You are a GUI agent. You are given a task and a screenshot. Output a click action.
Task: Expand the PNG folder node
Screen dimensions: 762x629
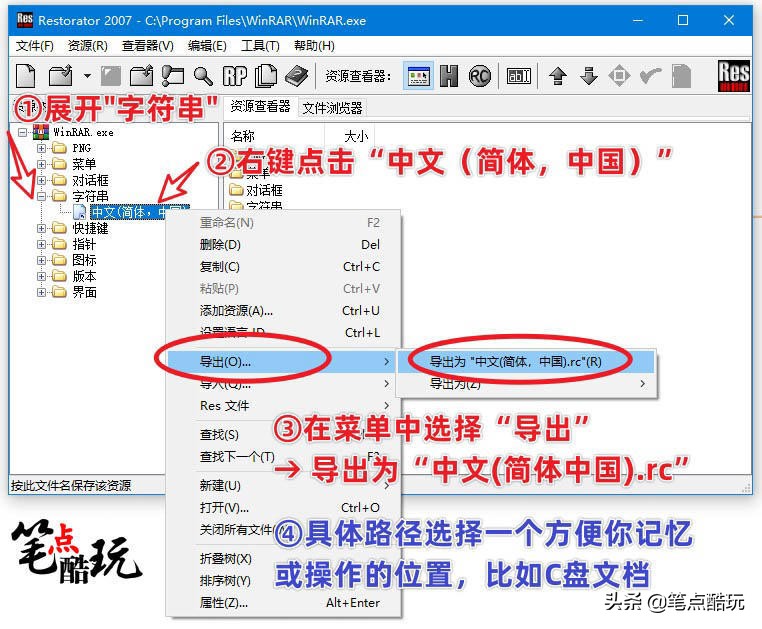click(x=41, y=148)
